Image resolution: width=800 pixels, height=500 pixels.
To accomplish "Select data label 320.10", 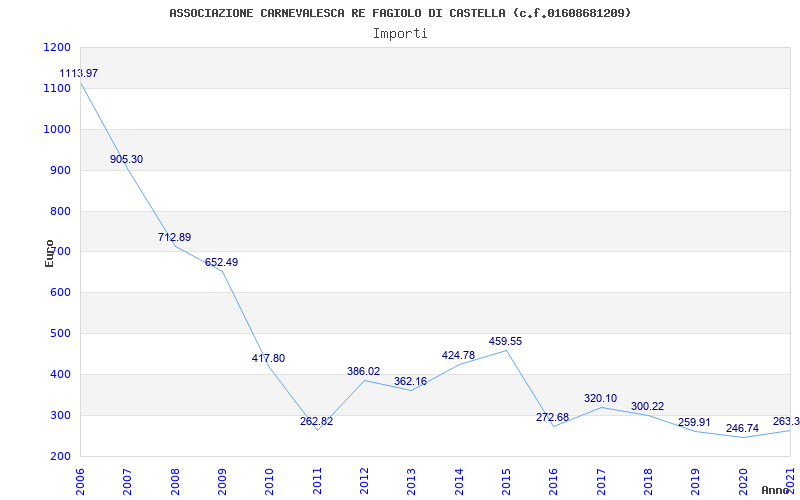I will 600,398.
